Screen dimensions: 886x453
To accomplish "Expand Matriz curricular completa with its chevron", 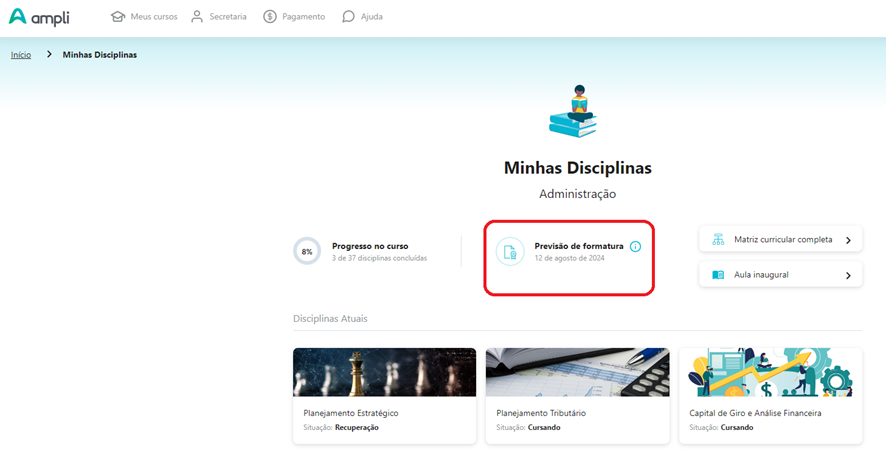I will point(848,240).
